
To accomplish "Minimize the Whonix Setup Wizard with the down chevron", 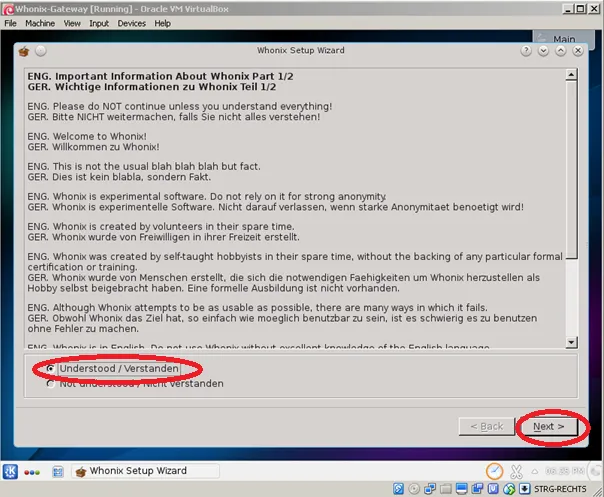I will pyautogui.click(x=543, y=50).
